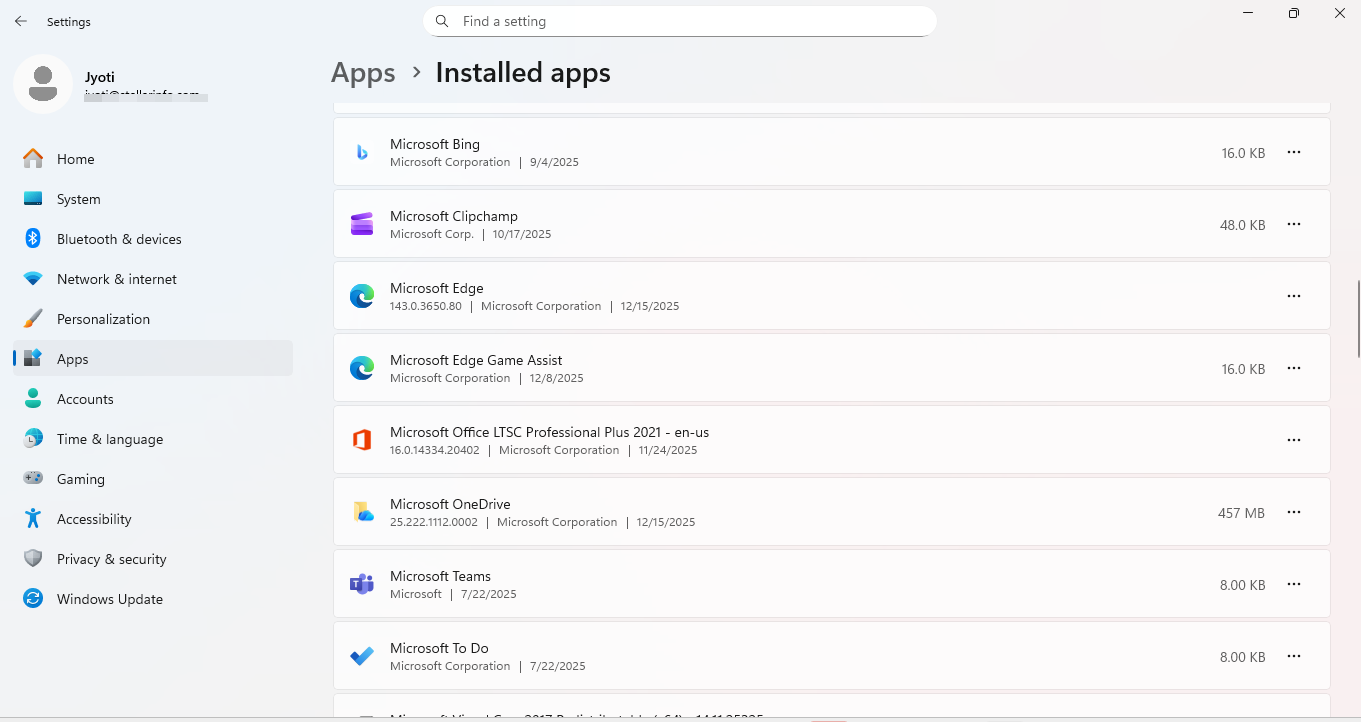Click the Microsoft Clipchamp app icon

361,224
